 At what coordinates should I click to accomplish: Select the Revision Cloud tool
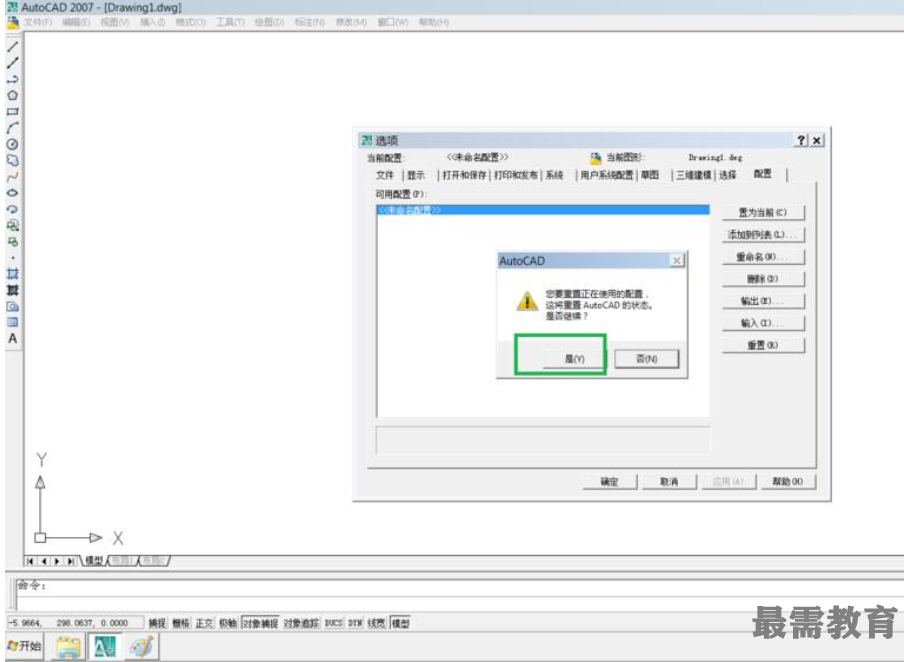click(13, 160)
